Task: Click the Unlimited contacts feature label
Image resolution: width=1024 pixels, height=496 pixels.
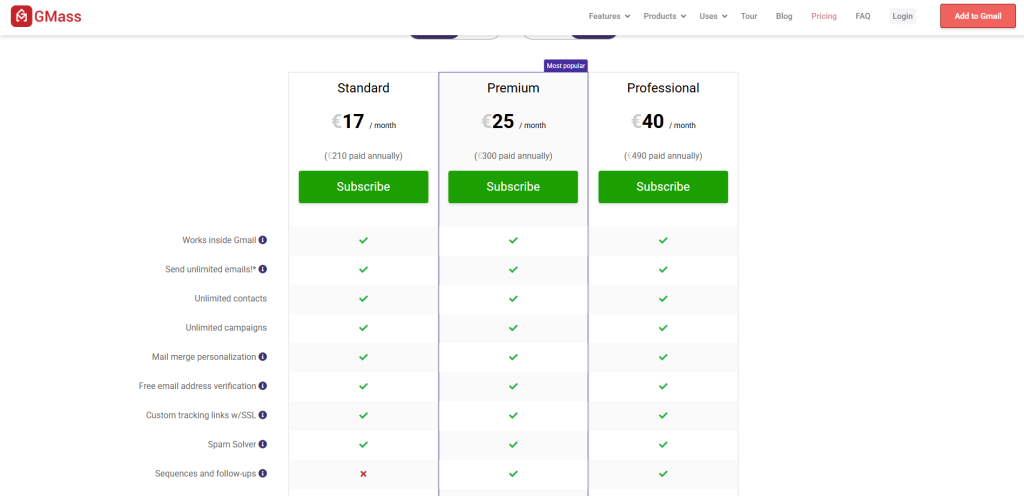Action: (x=231, y=298)
